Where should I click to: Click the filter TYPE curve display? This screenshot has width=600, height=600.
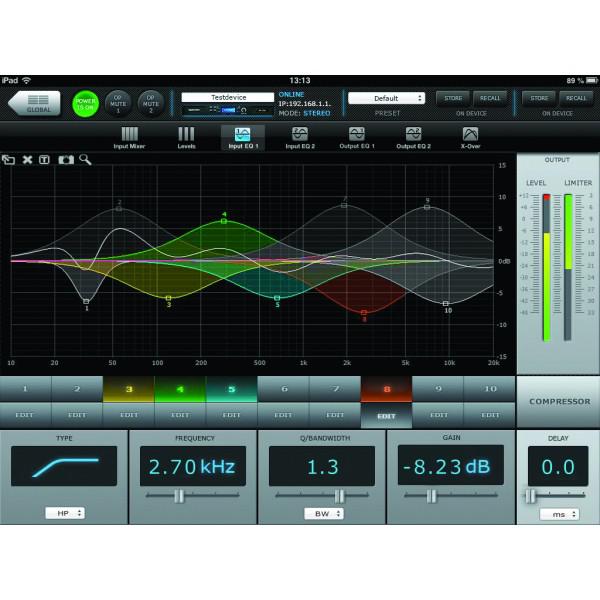click(64, 466)
